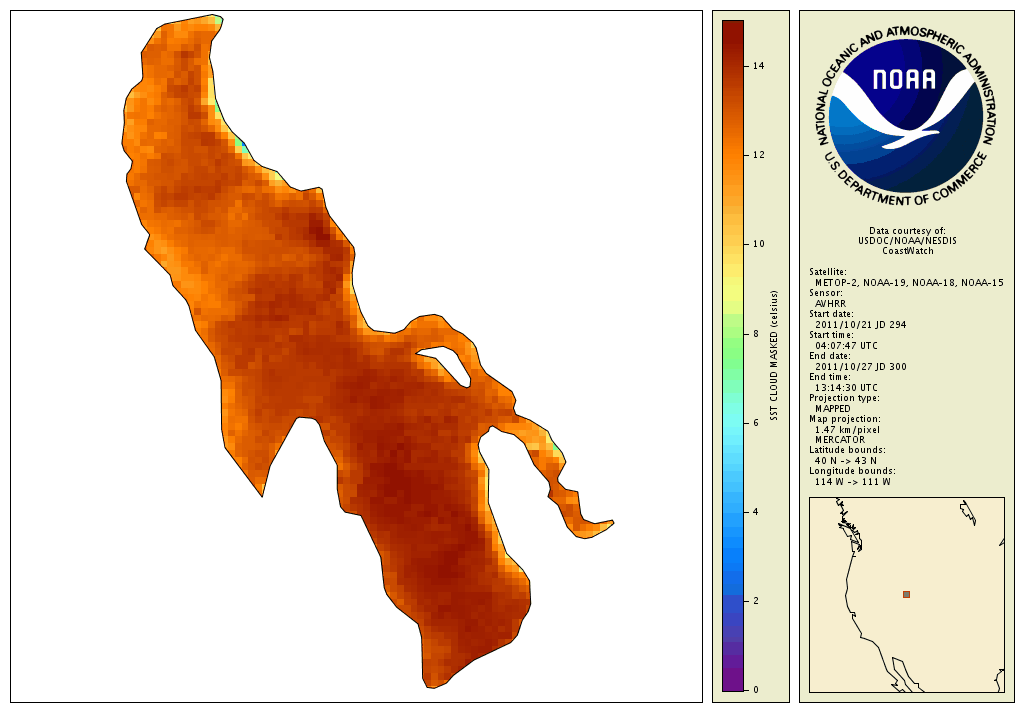The width and height of the screenshot is (1024, 712).
Task: Click the 'Projection type:' label
Action: click(844, 398)
